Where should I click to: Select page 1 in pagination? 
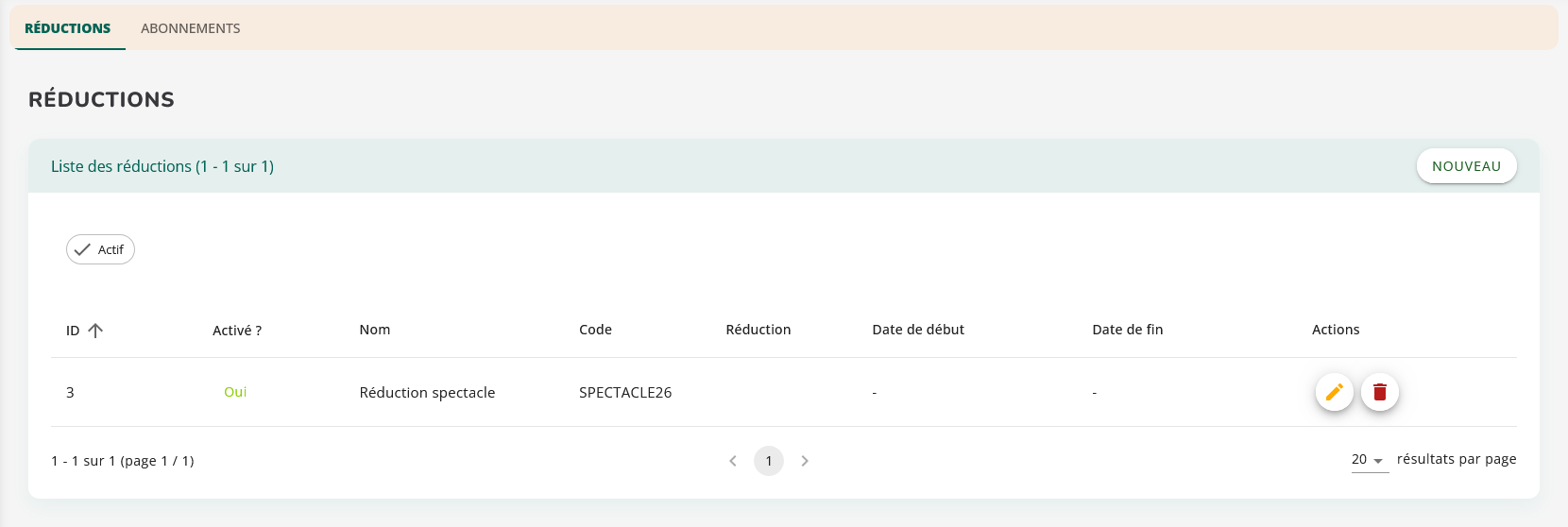pyautogui.click(x=769, y=461)
